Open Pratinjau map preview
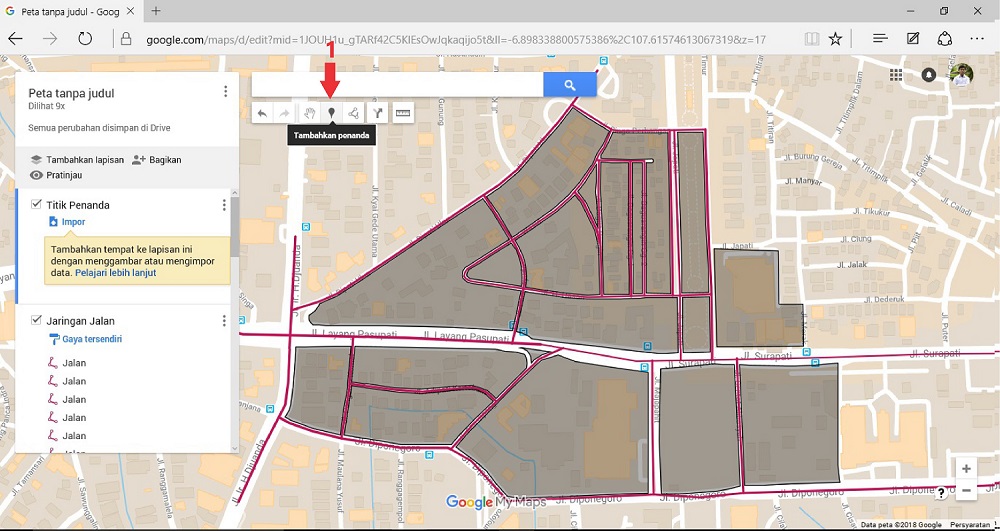The width and height of the screenshot is (1000, 531). (x=56, y=175)
